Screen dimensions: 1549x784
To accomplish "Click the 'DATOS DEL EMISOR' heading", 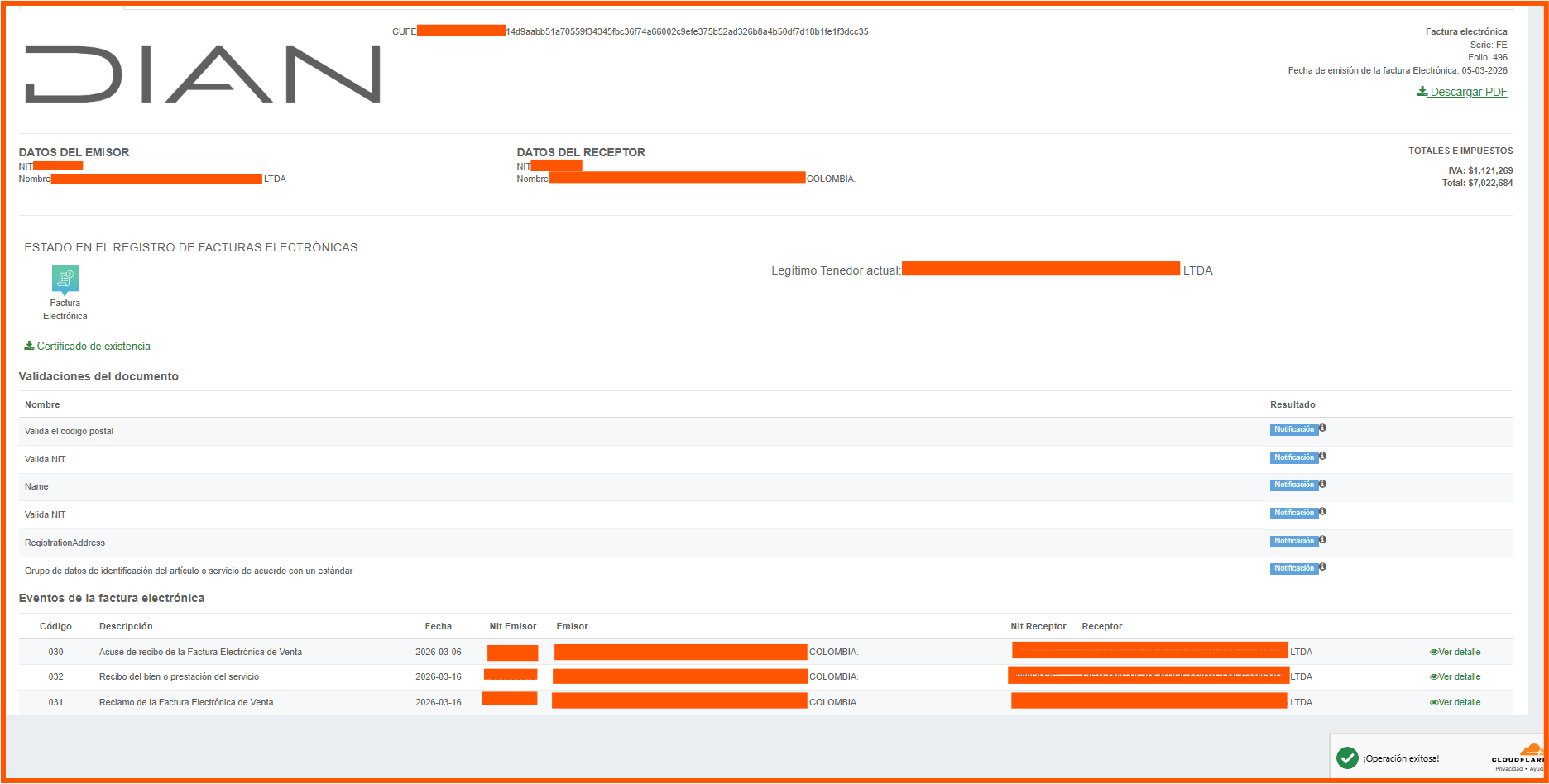I will (74, 152).
